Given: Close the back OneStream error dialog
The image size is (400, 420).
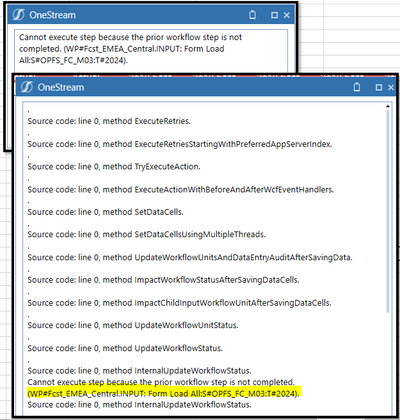Looking at the screenshot, I should 287,15.
